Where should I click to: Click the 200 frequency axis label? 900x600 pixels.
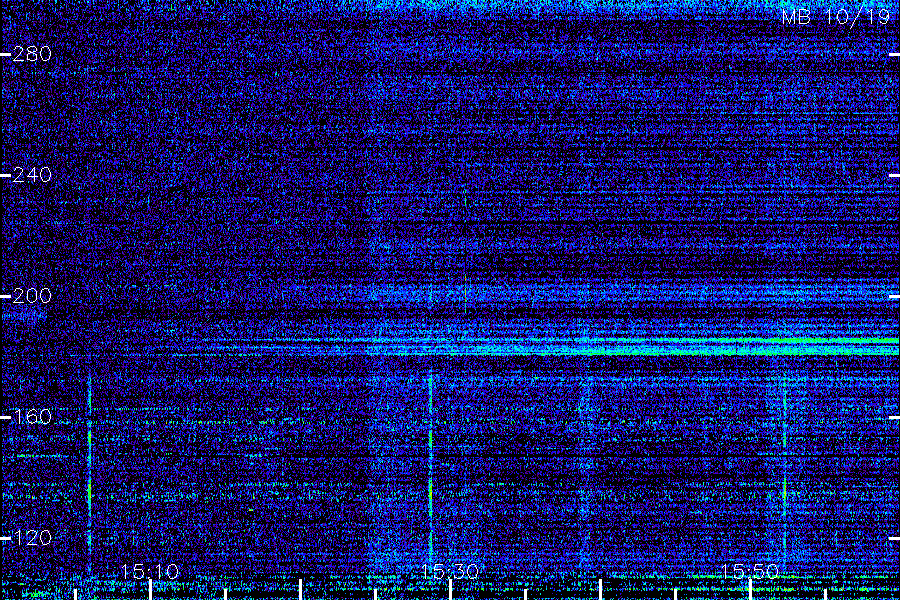[32, 296]
